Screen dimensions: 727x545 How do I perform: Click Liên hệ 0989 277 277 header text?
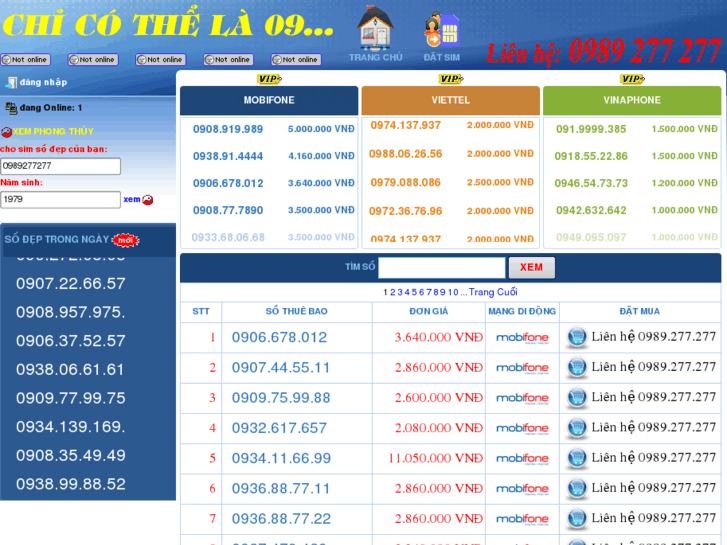604,51
